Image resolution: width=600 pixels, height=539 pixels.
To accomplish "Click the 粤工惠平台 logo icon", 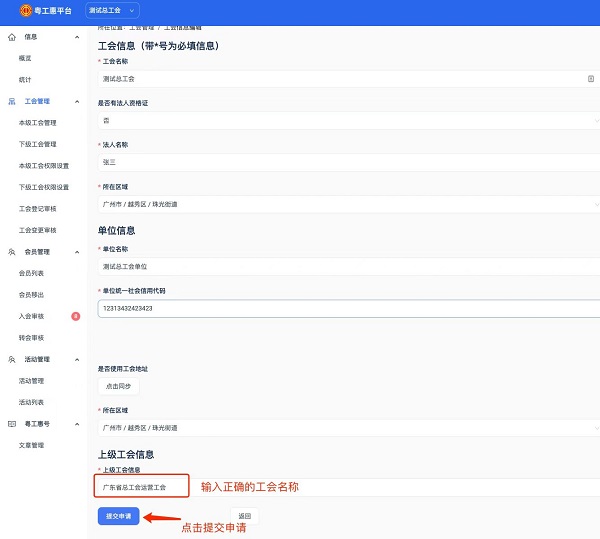I will click(x=26, y=10).
